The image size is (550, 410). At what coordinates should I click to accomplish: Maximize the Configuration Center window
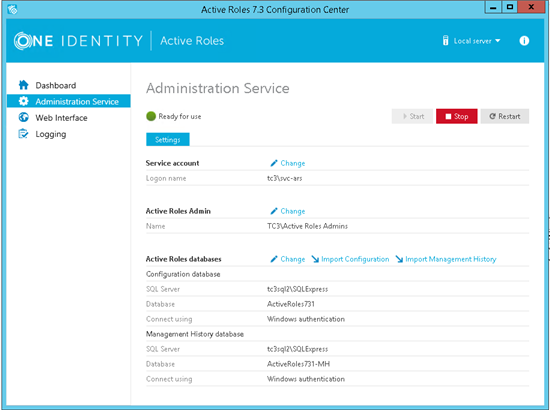coord(509,7)
